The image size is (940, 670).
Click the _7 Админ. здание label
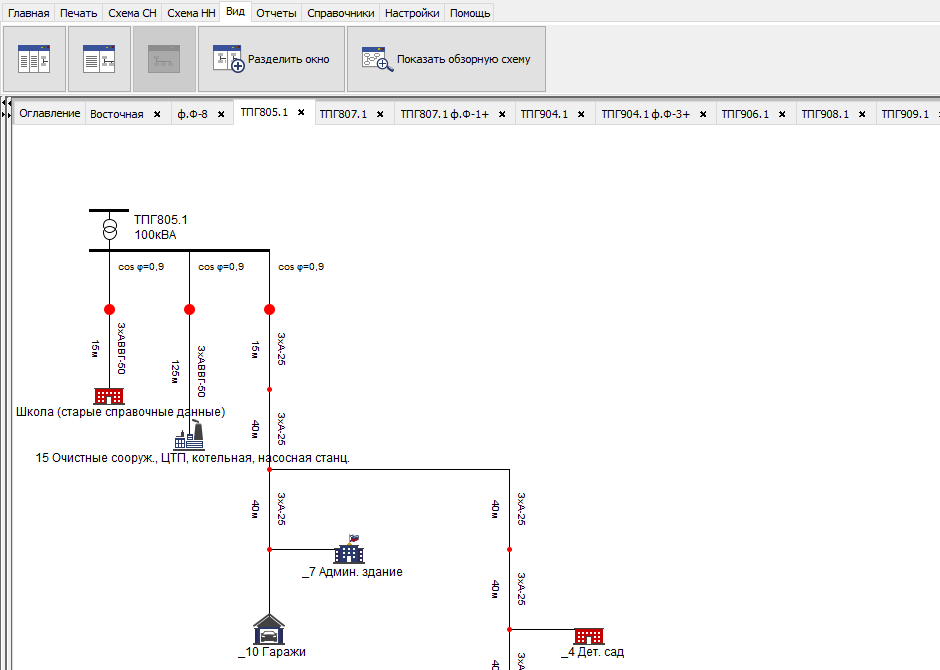click(x=352, y=572)
